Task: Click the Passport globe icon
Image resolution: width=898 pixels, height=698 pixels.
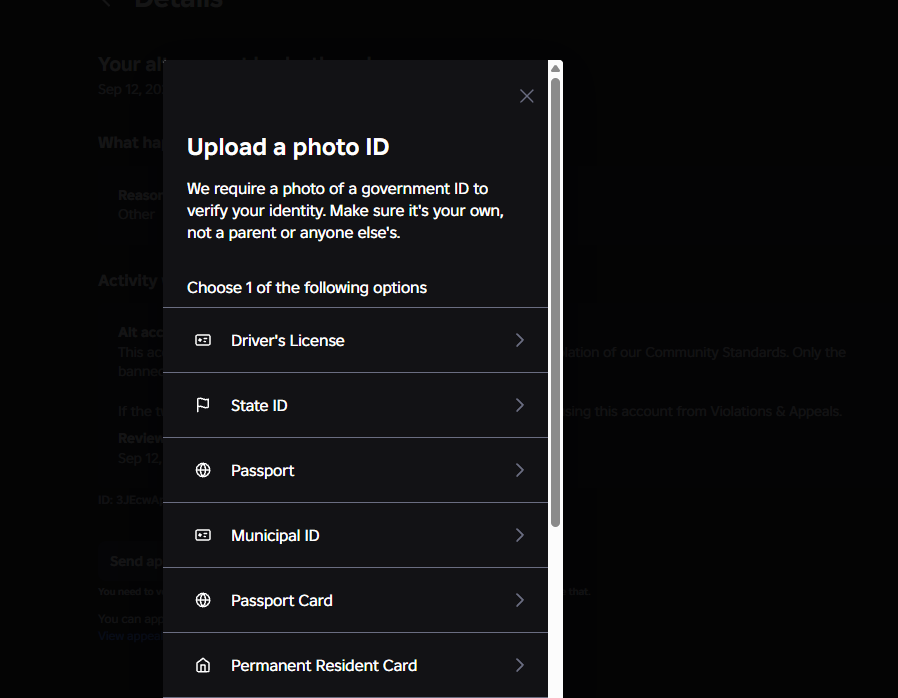Action: coord(203,470)
